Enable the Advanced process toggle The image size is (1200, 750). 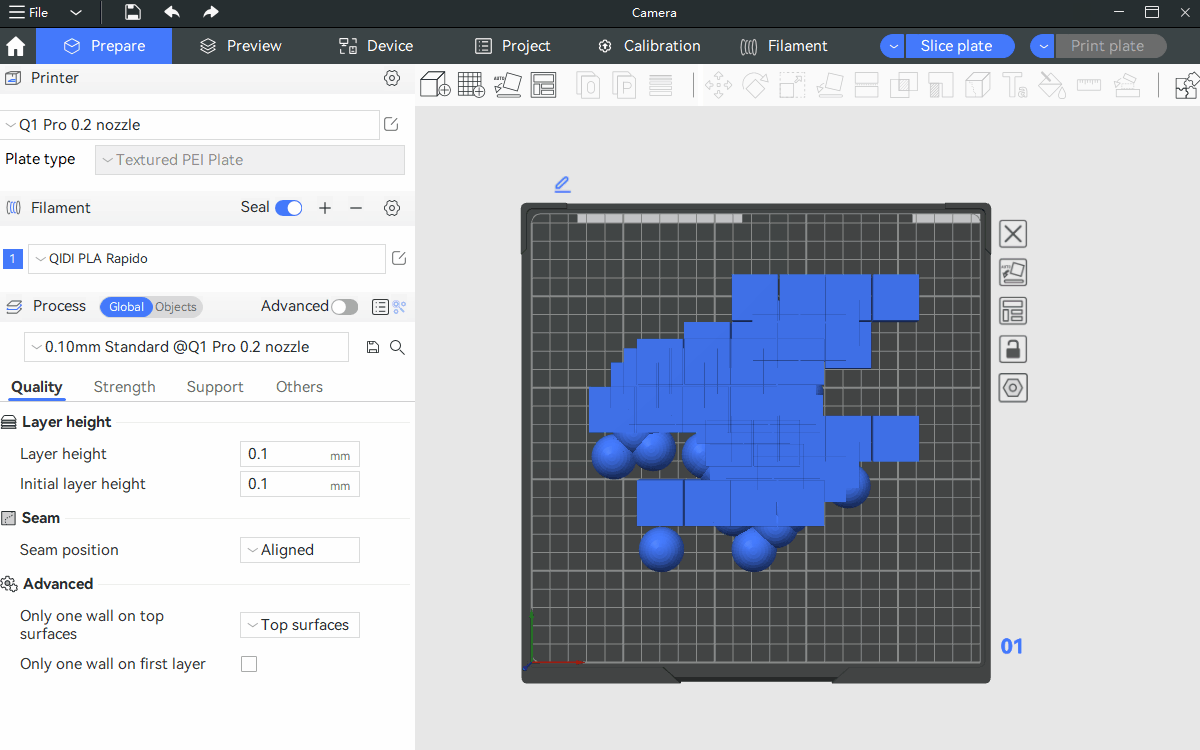click(344, 307)
